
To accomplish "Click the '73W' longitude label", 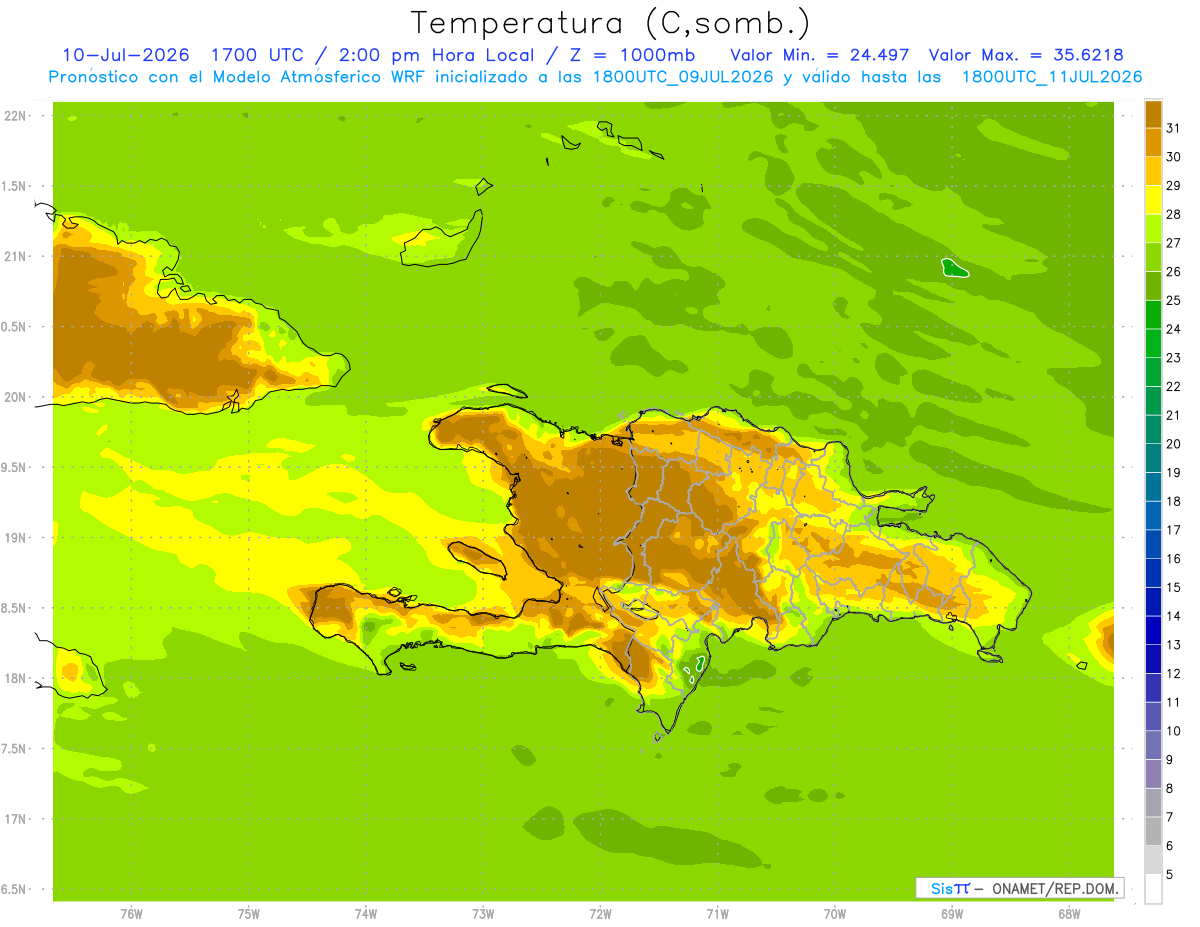I will pyautogui.click(x=483, y=914).
